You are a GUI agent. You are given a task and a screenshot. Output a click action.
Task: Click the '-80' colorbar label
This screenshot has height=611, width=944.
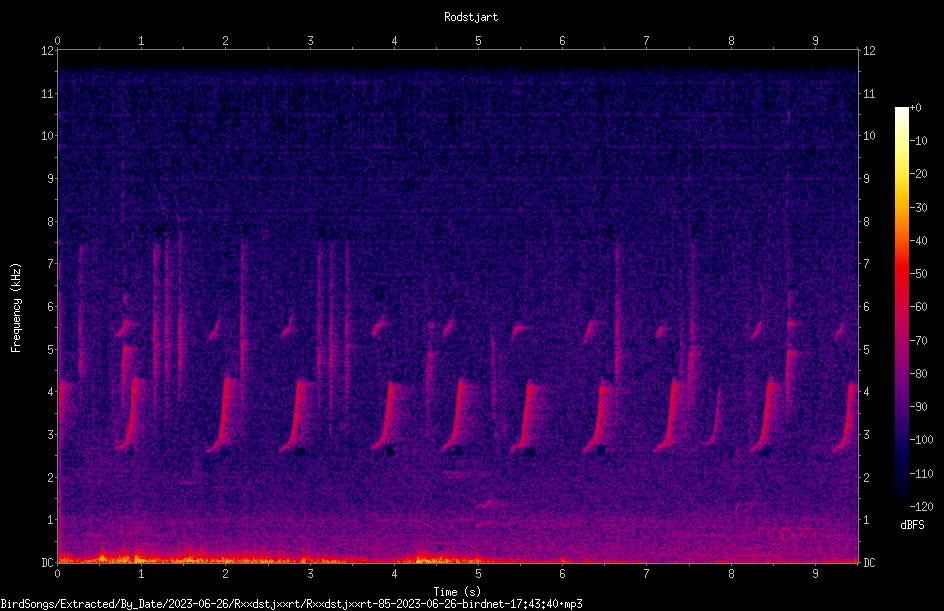coord(918,374)
